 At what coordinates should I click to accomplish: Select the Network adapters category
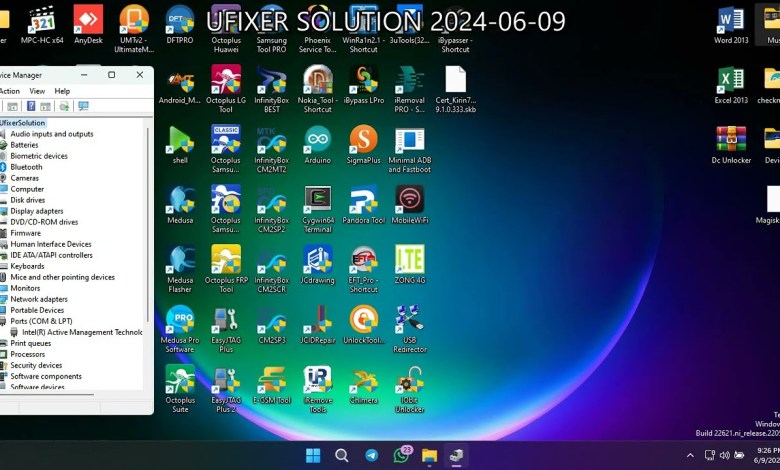[x=39, y=299]
